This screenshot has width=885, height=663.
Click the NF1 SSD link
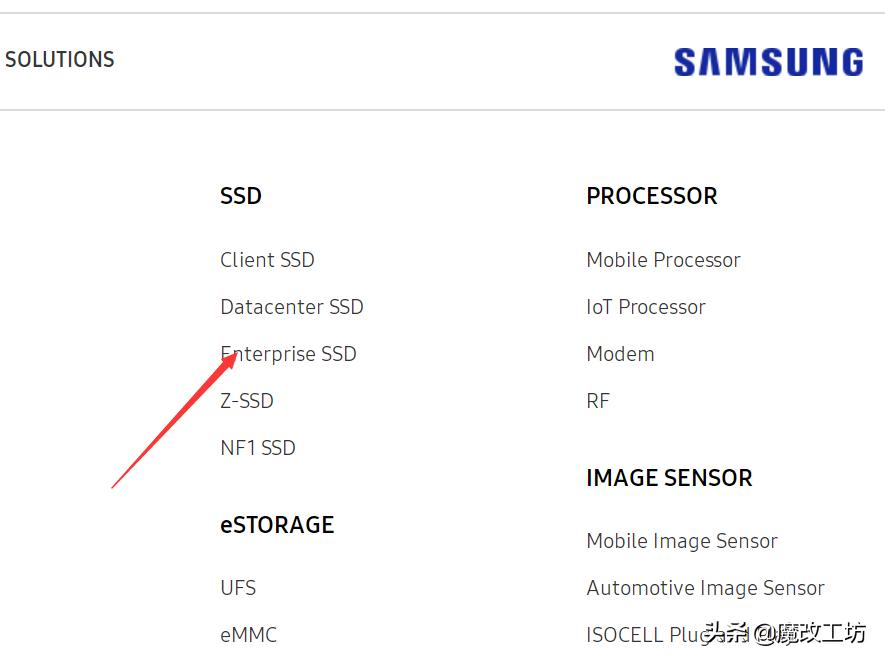click(258, 448)
